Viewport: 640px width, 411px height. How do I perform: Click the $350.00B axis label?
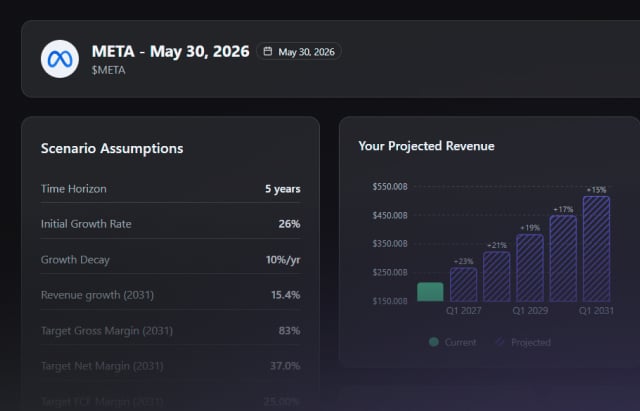390,244
